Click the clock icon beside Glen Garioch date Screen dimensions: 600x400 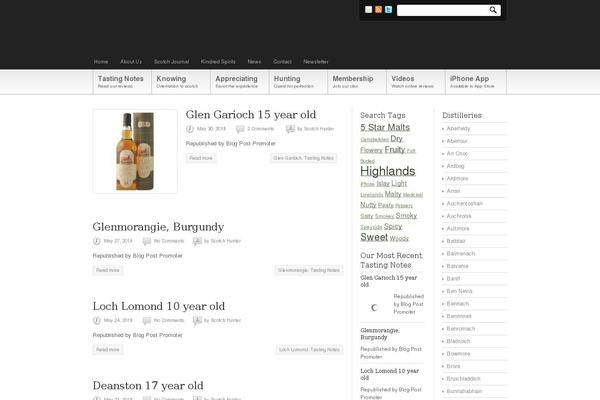pyautogui.click(x=190, y=129)
